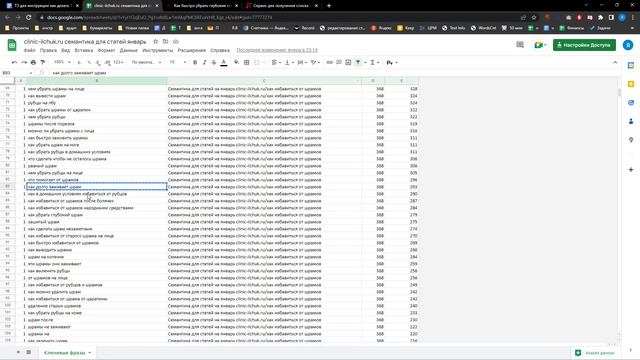Open the Расширения menu

(191, 50)
